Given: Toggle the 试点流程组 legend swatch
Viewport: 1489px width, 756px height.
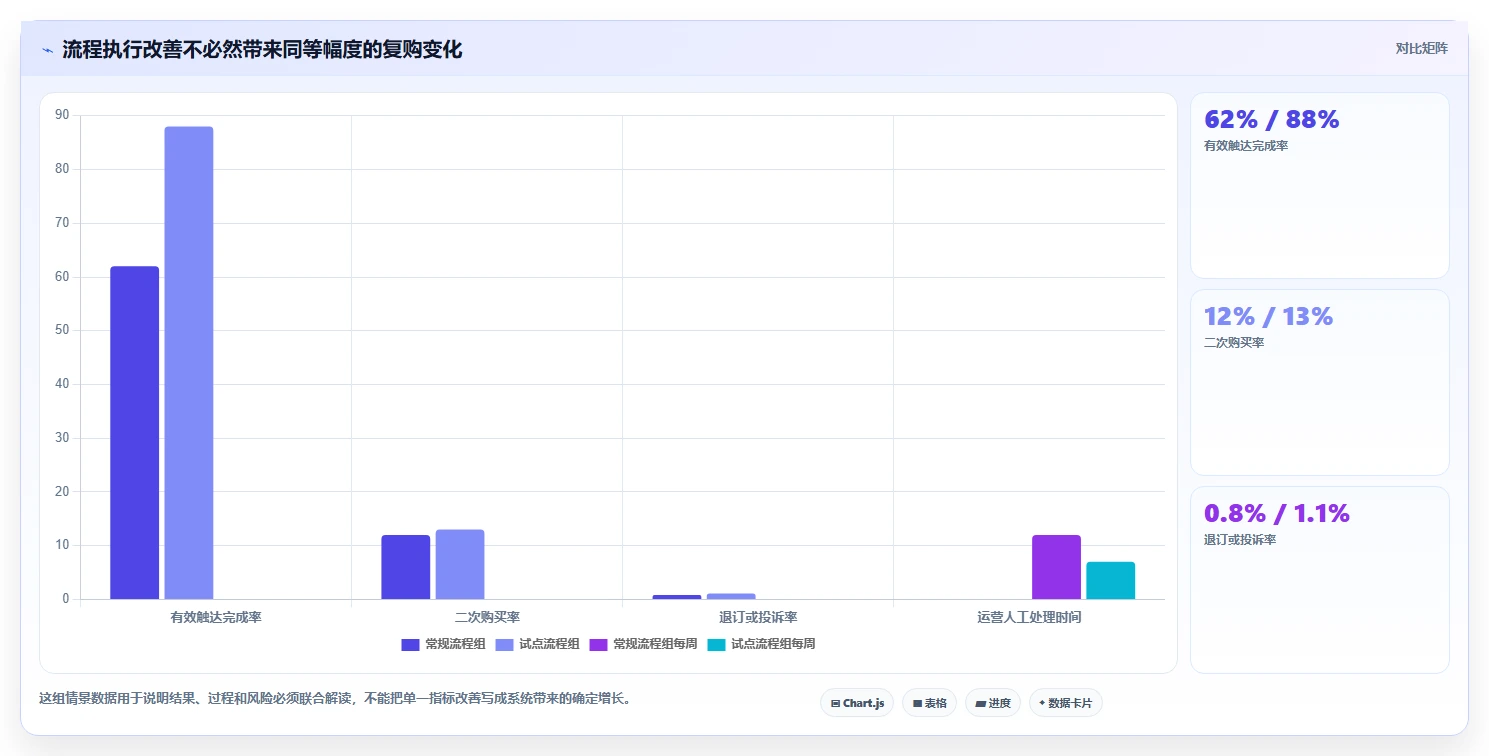Looking at the screenshot, I should tap(504, 644).
